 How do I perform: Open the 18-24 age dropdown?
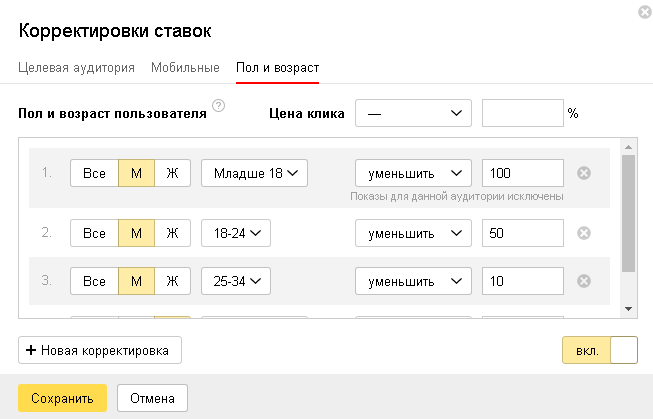pos(236,233)
